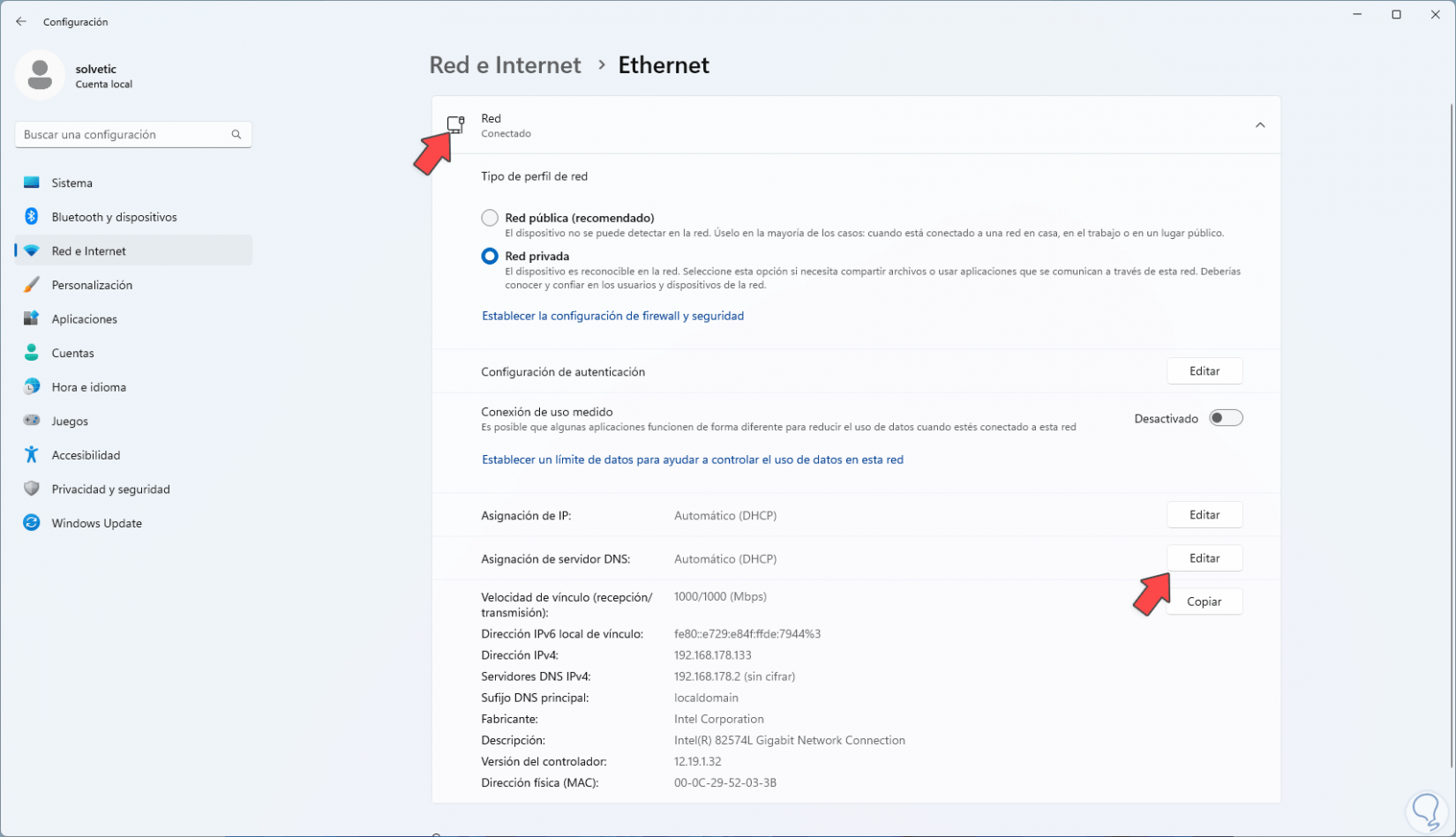Open the firewall y seguridad link
The height and width of the screenshot is (837, 1456).
612,315
